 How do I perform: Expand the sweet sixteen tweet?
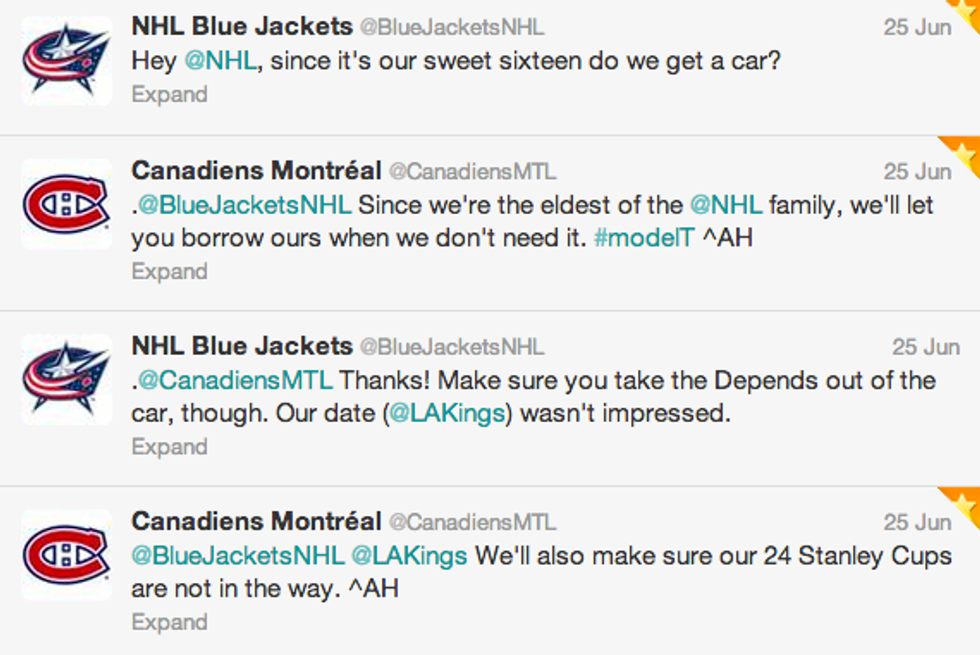click(x=169, y=95)
